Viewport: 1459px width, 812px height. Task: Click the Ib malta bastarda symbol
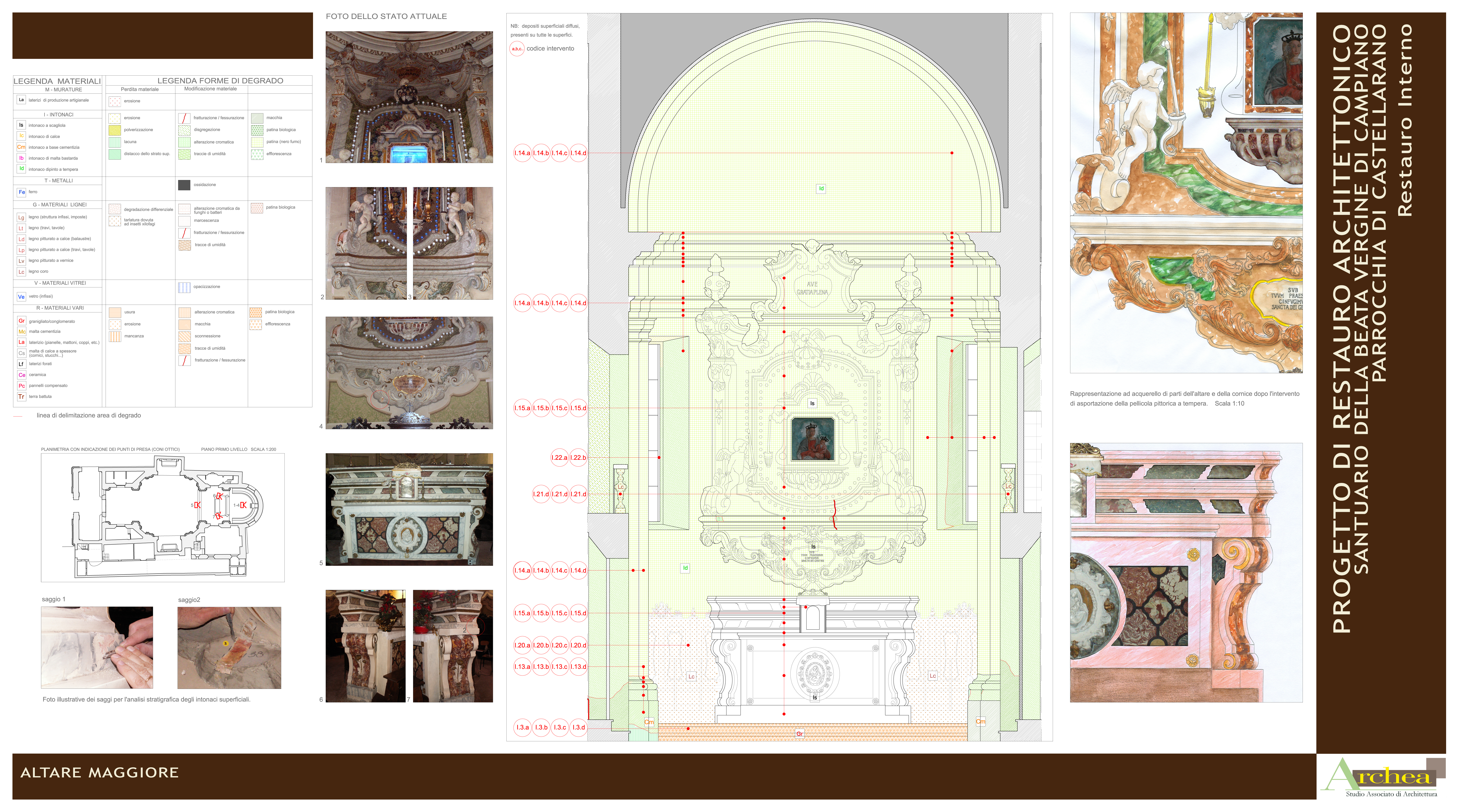click(21, 158)
